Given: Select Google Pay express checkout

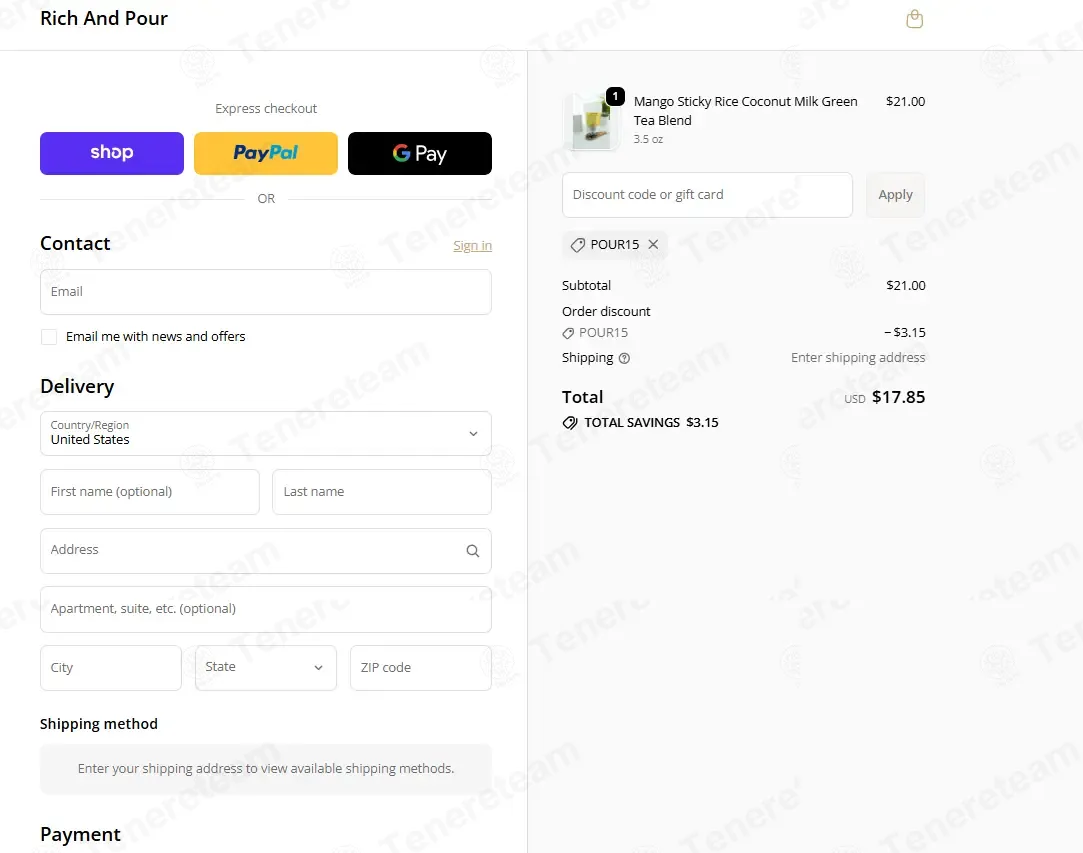Looking at the screenshot, I should click(x=420, y=153).
